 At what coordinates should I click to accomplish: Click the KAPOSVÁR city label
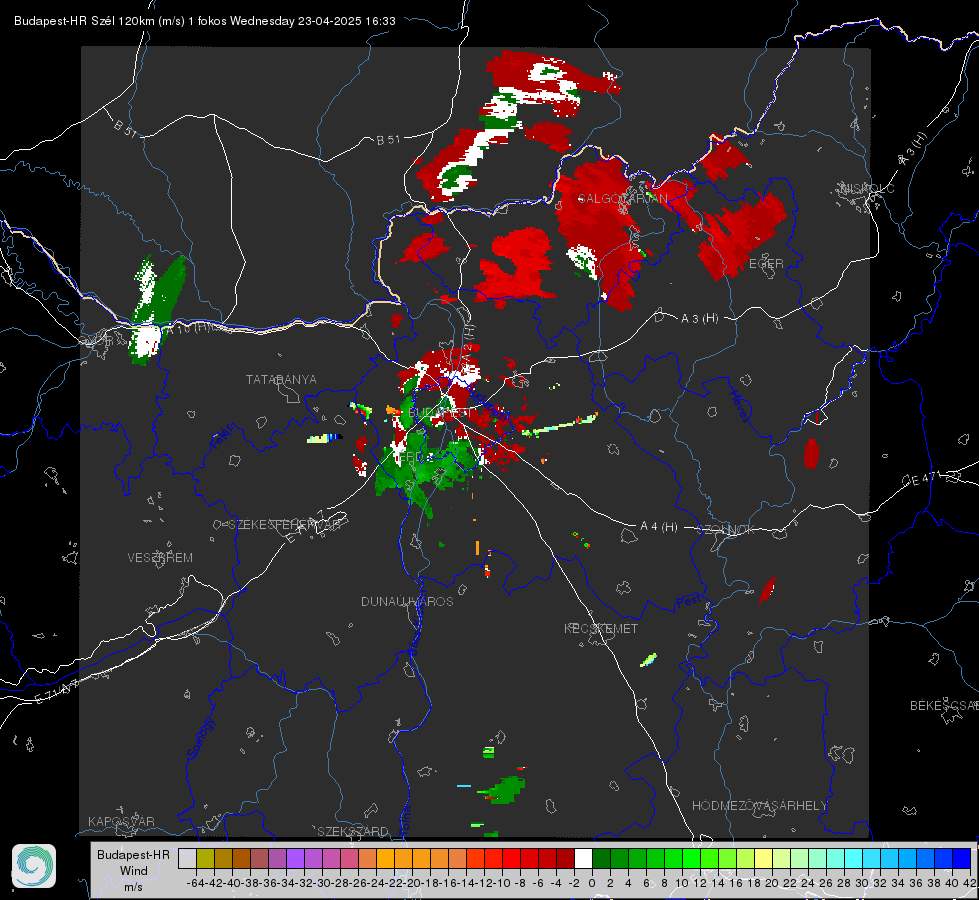(121, 821)
